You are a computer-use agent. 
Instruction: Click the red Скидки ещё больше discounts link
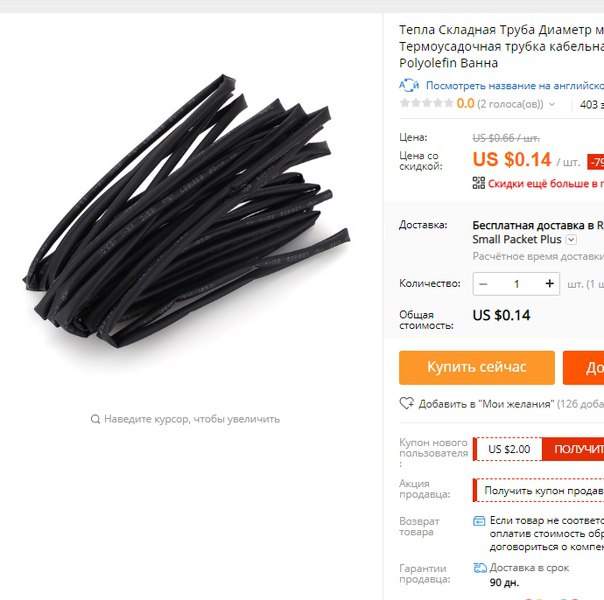(x=546, y=184)
